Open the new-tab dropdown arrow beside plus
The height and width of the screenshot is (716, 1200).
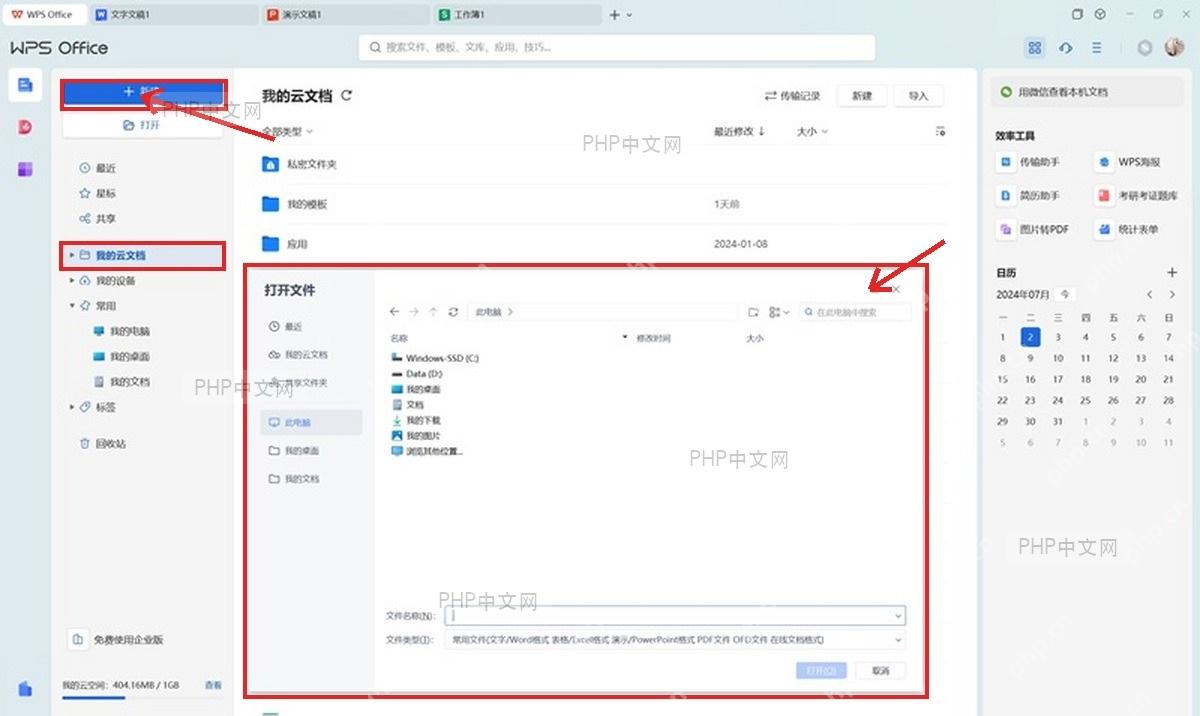point(629,15)
